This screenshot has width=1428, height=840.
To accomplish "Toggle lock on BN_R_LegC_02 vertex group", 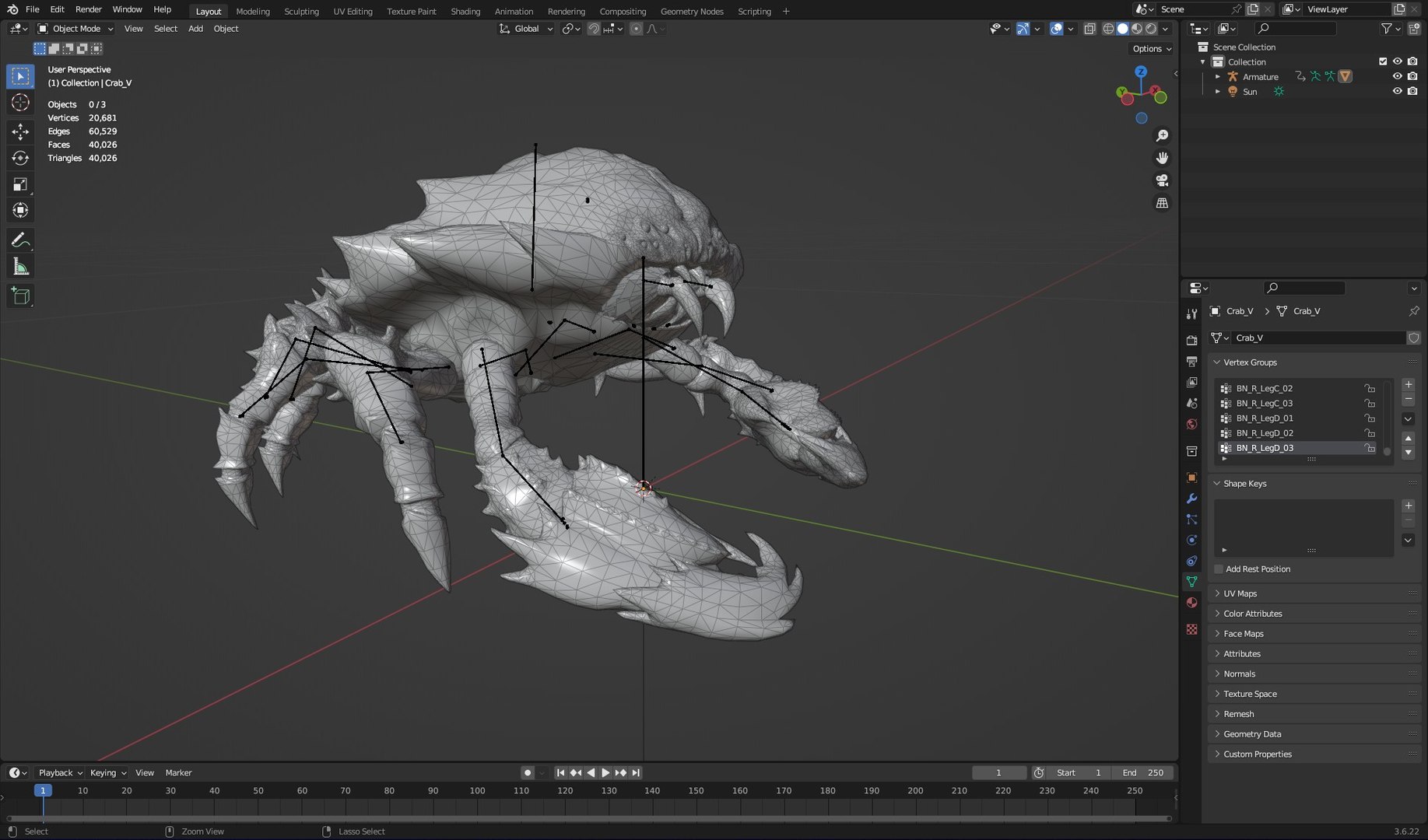I will [1369, 388].
